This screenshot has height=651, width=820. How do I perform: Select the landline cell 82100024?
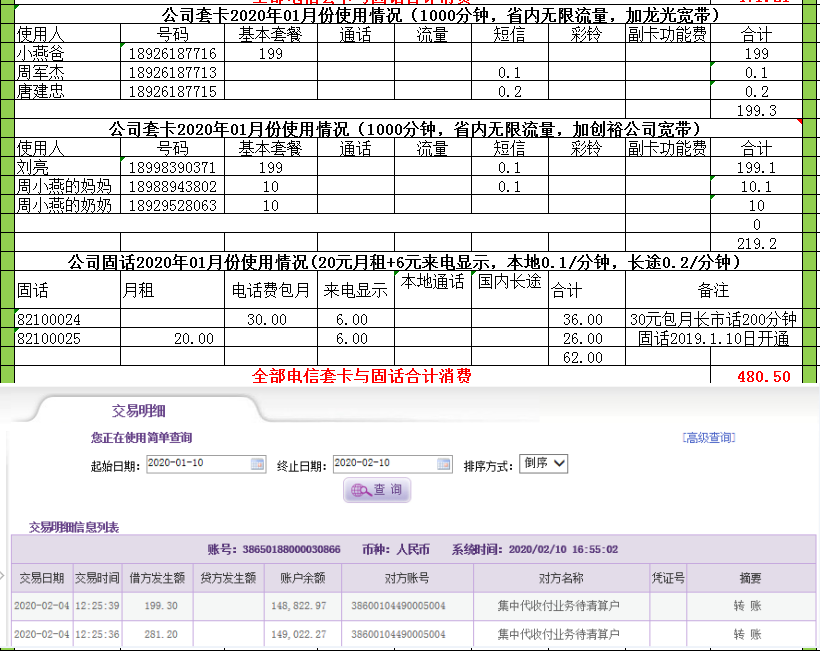67,320
